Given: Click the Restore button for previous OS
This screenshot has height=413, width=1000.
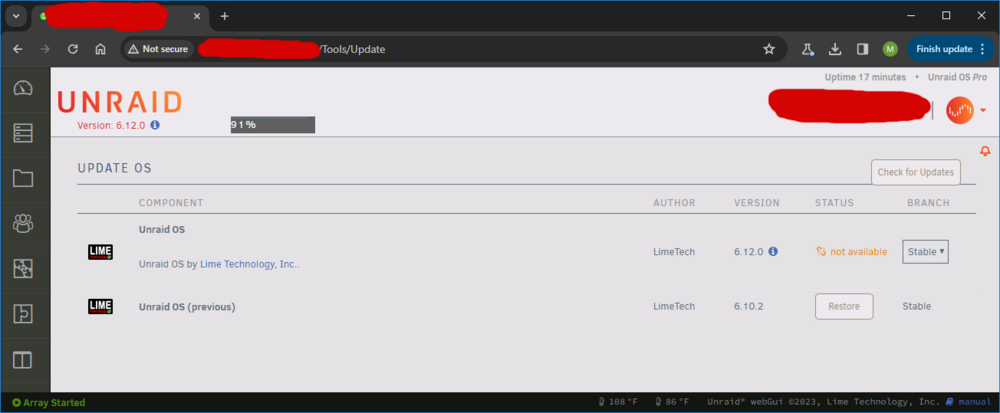Looking at the screenshot, I should (x=844, y=307).
